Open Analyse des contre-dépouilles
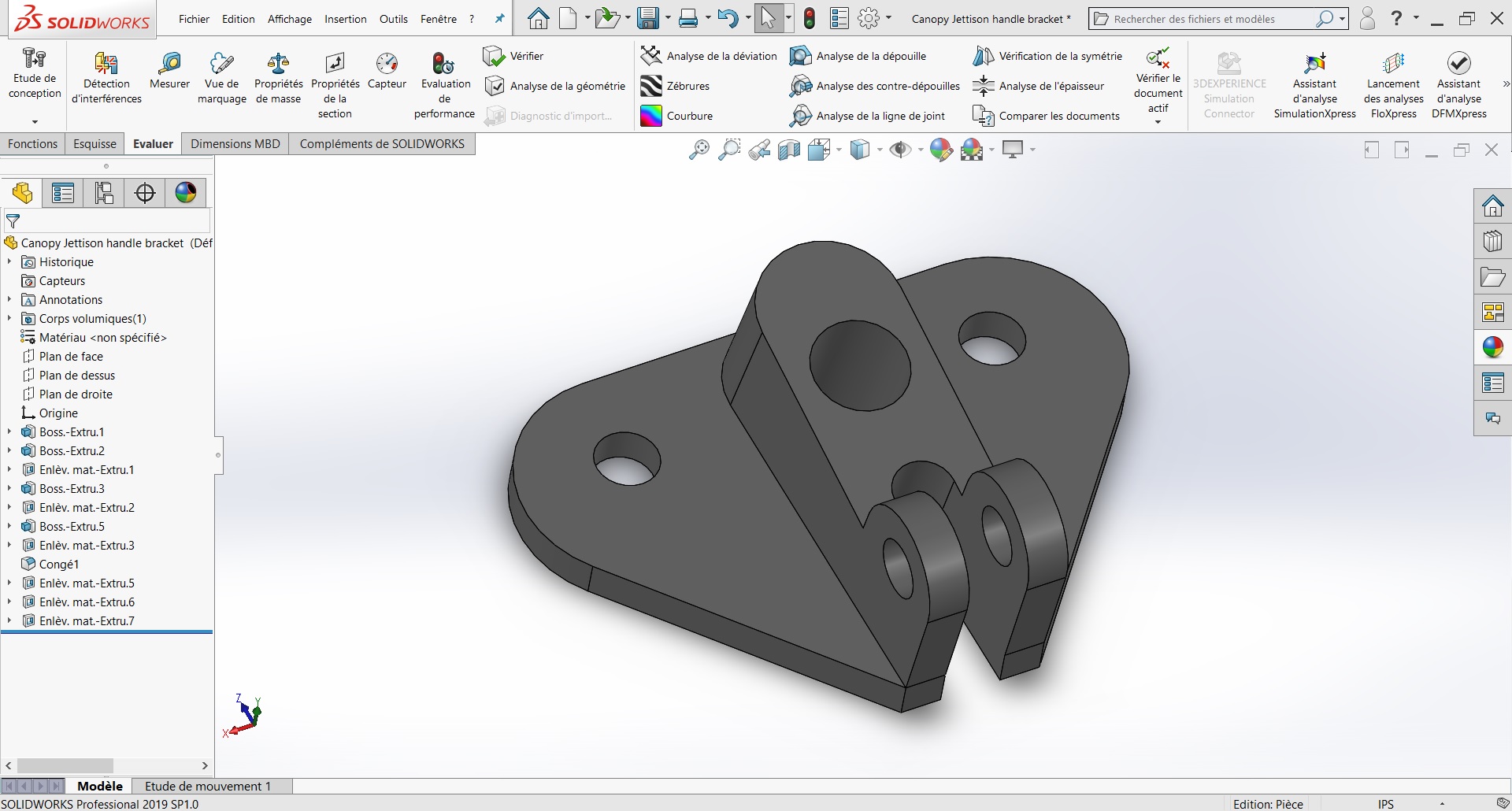 (x=874, y=86)
